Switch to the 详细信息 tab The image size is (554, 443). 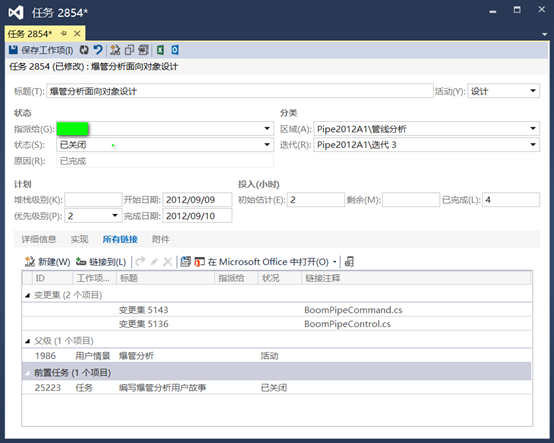(x=39, y=240)
